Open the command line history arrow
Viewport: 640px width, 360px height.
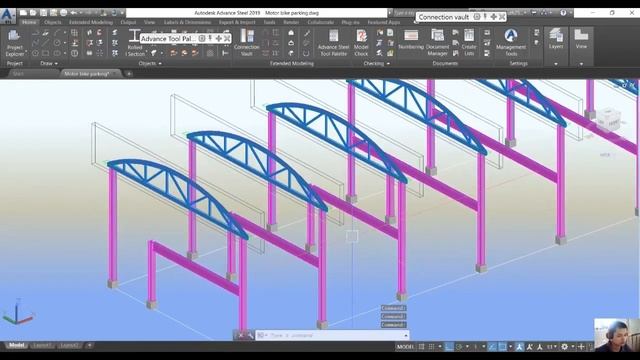(406, 335)
